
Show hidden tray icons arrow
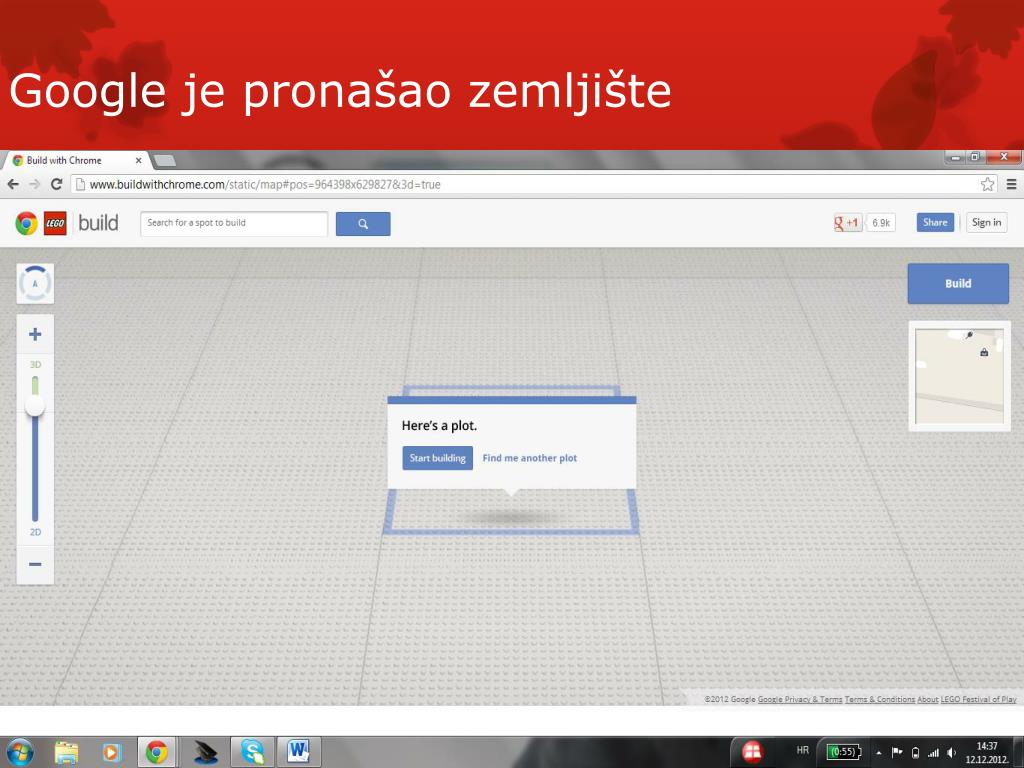coord(879,753)
